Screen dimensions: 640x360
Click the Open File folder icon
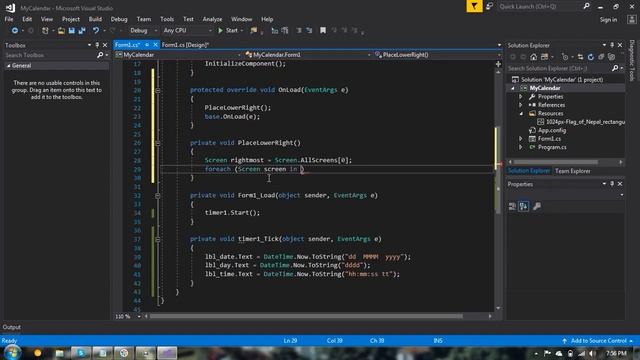[61, 31]
